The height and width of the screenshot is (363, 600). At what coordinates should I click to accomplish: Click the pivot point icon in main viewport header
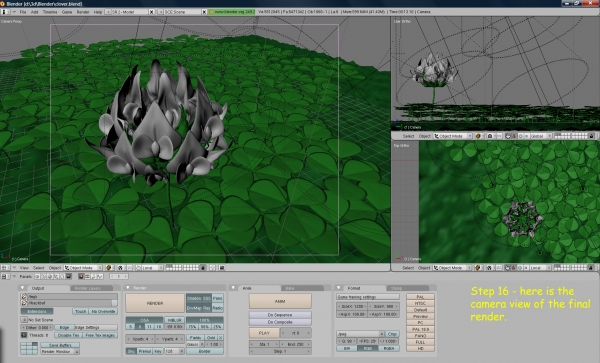(121, 268)
